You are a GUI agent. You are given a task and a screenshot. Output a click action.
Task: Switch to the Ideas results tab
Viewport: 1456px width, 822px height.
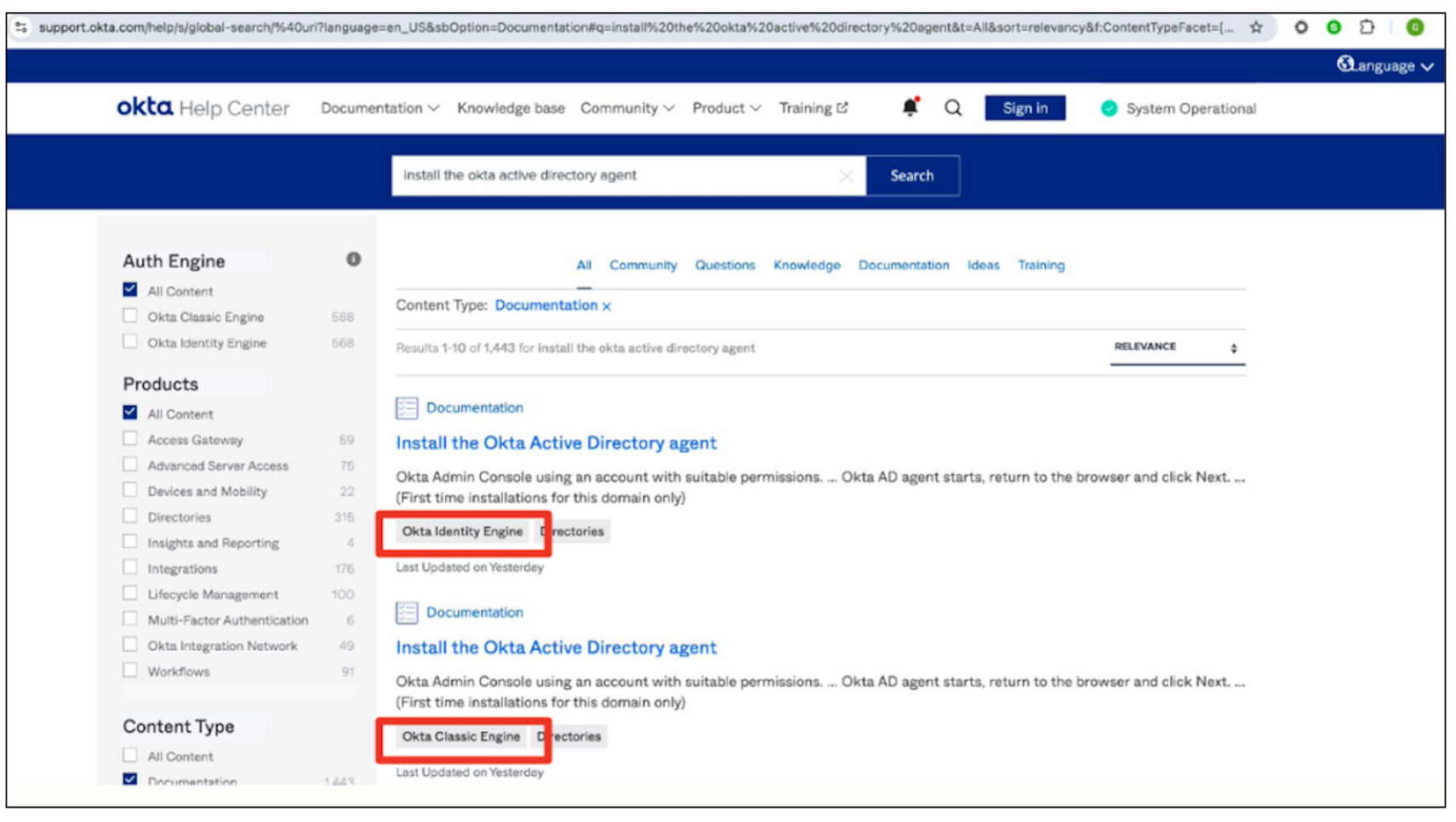click(983, 265)
